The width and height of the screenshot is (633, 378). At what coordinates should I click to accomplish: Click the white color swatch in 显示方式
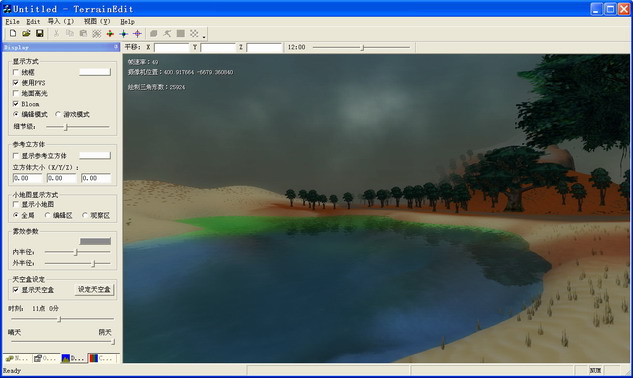[95, 72]
